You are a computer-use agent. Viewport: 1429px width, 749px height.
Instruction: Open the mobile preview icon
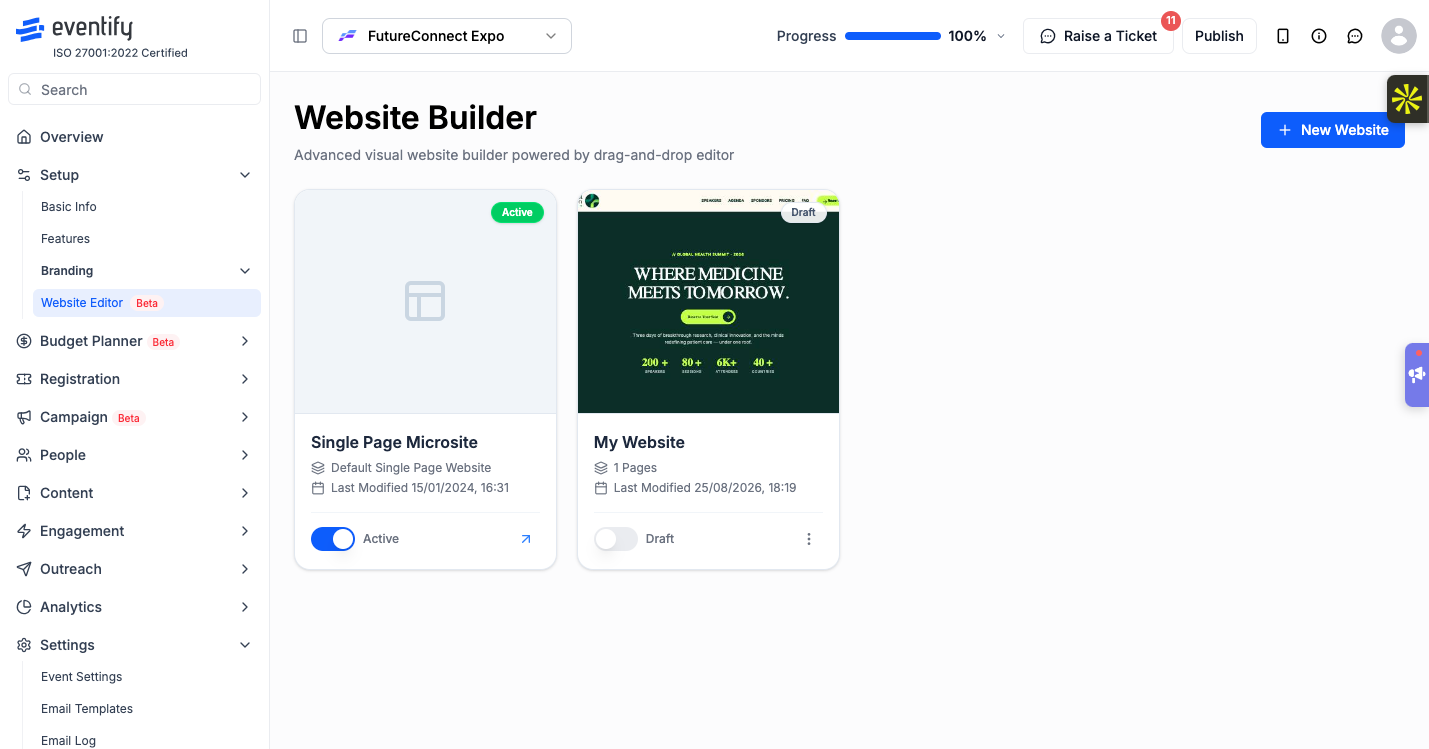(1283, 36)
